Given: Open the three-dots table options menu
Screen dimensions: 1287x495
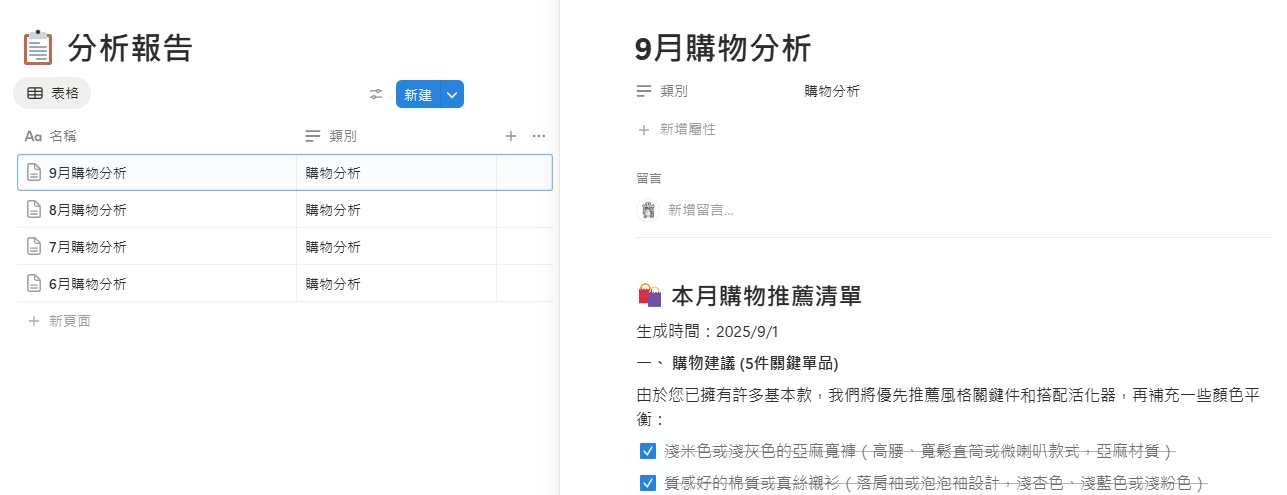Looking at the screenshot, I should pos(539,136).
